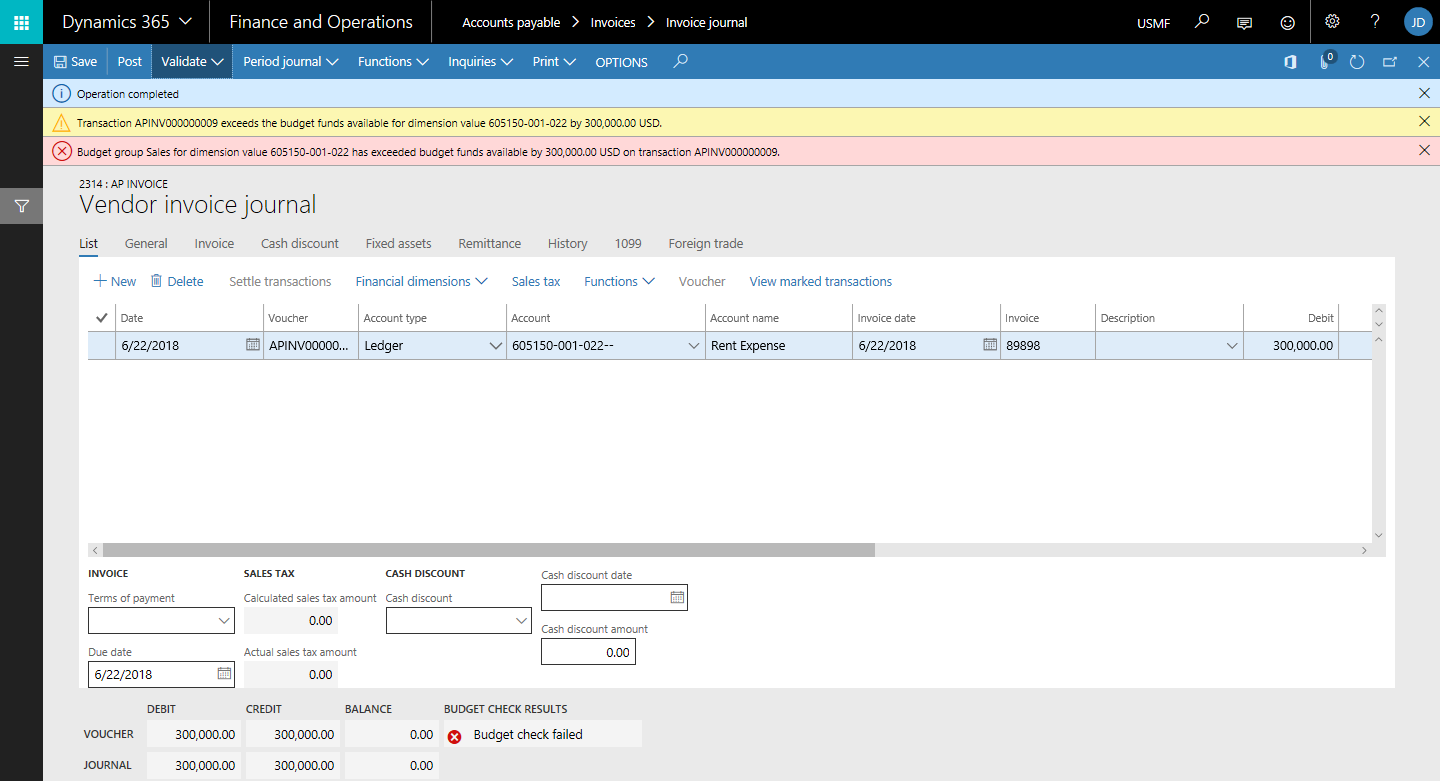Click the horizontal grid scrollbar
This screenshot has width=1440, height=781.
[x=488, y=550]
